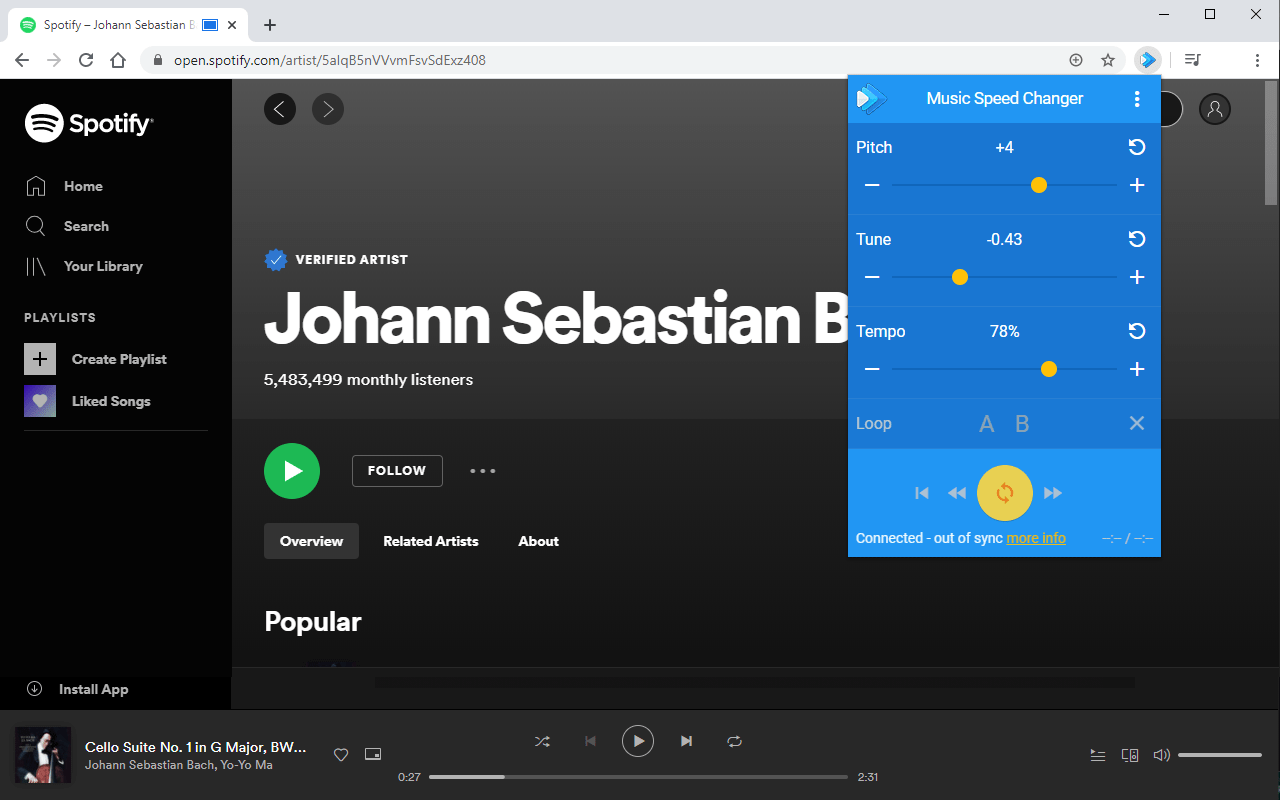Open the play queue panel
The image size is (1280, 800).
1098,755
